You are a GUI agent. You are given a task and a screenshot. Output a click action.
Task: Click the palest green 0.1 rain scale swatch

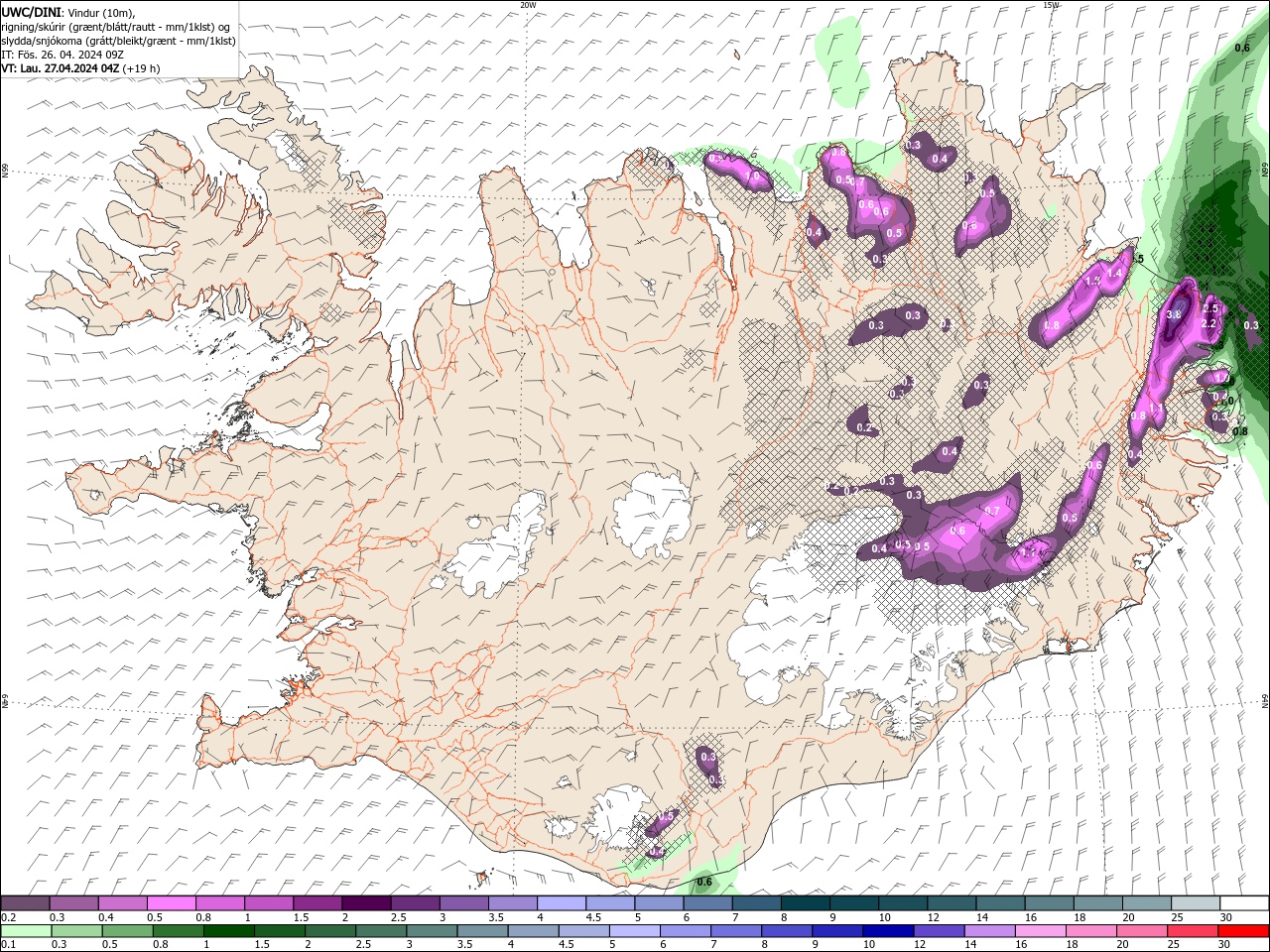point(26,931)
